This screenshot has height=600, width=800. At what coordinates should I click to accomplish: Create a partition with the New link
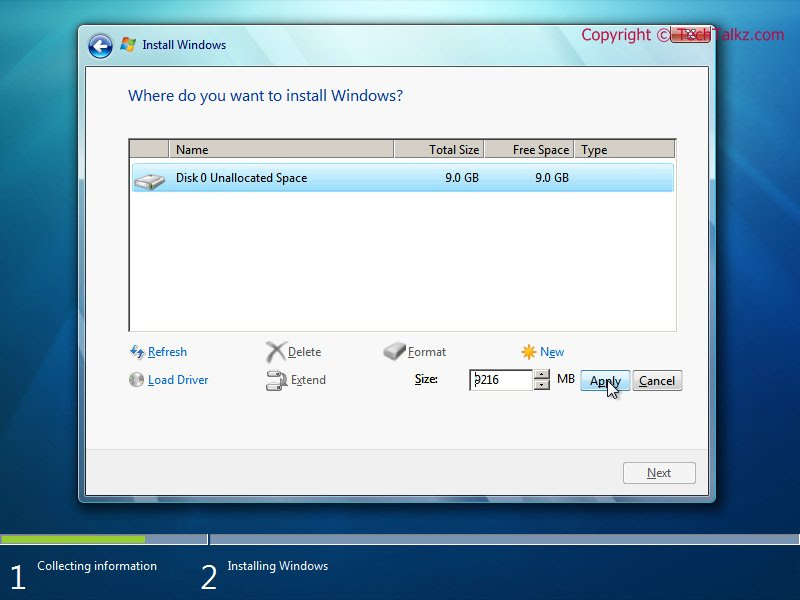pos(552,352)
